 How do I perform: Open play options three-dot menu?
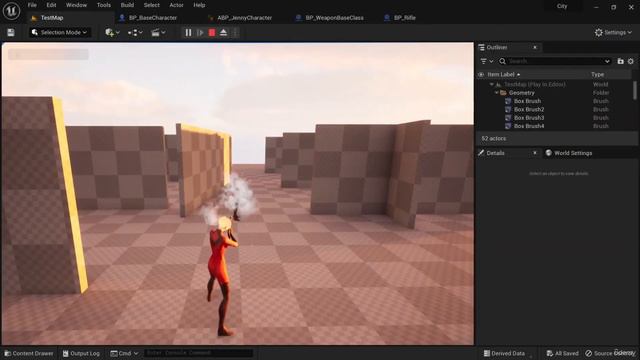[x=235, y=33]
